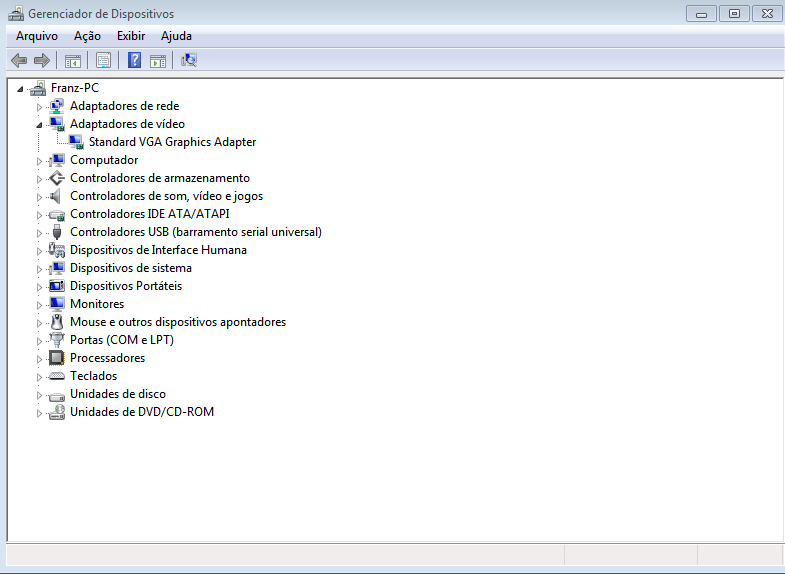Image resolution: width=785 pixels, height=574 pixels.
Task: Collapse Adaptadores de vídeo
Action: pyautogui.click(x=39, y=125)
